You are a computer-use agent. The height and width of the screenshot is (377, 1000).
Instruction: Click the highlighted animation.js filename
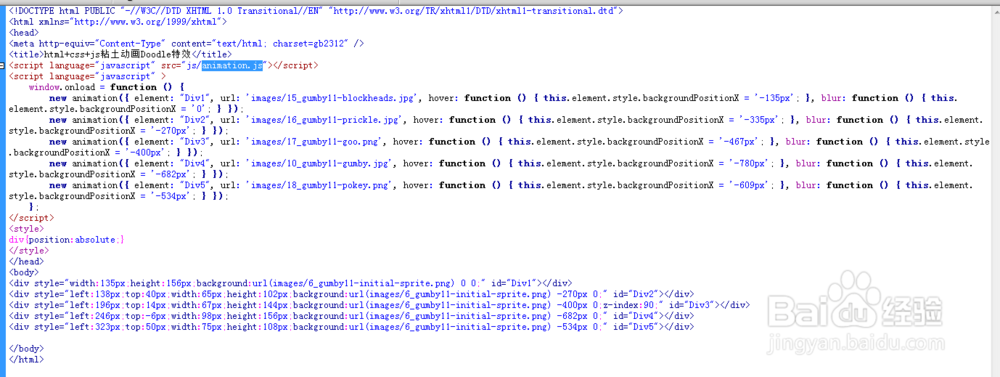point(233,65)
